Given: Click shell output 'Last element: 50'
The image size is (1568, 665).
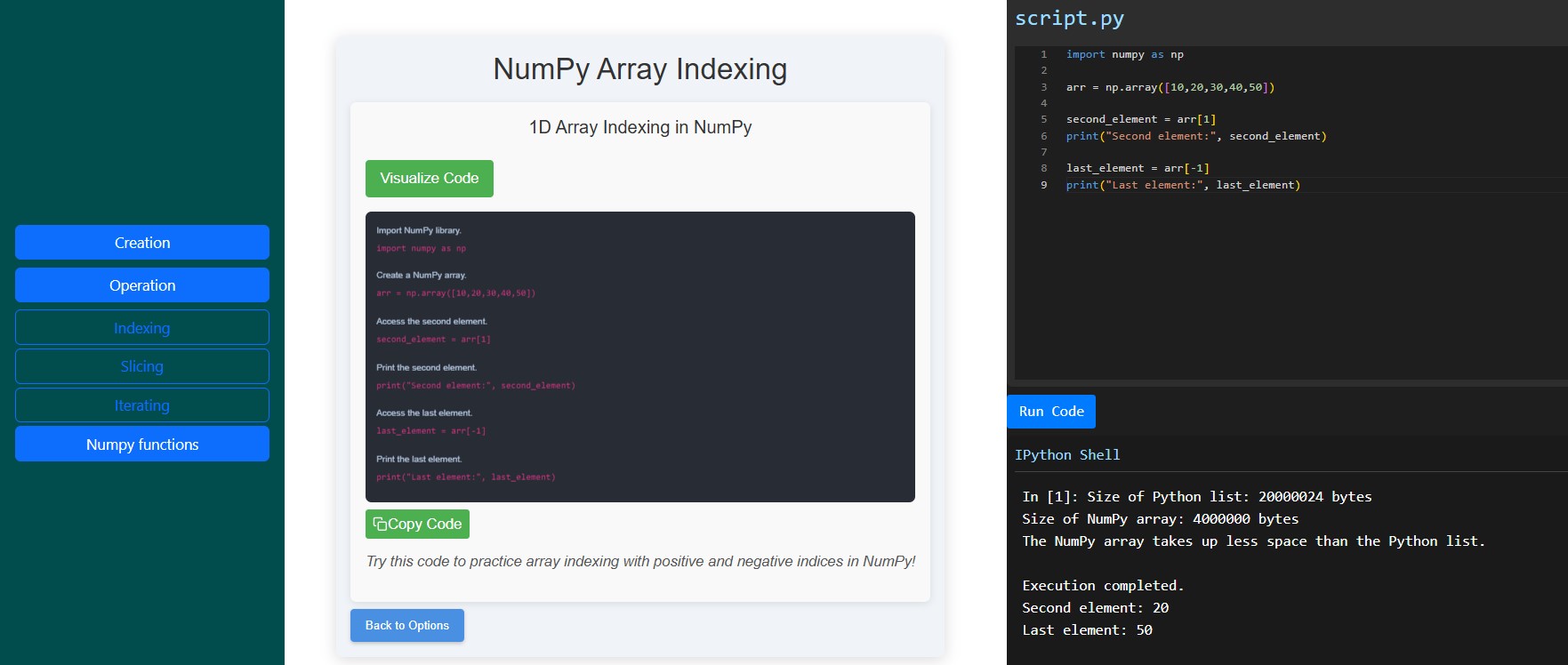Looking at the screenshot, I should (x=1087, y=630).
